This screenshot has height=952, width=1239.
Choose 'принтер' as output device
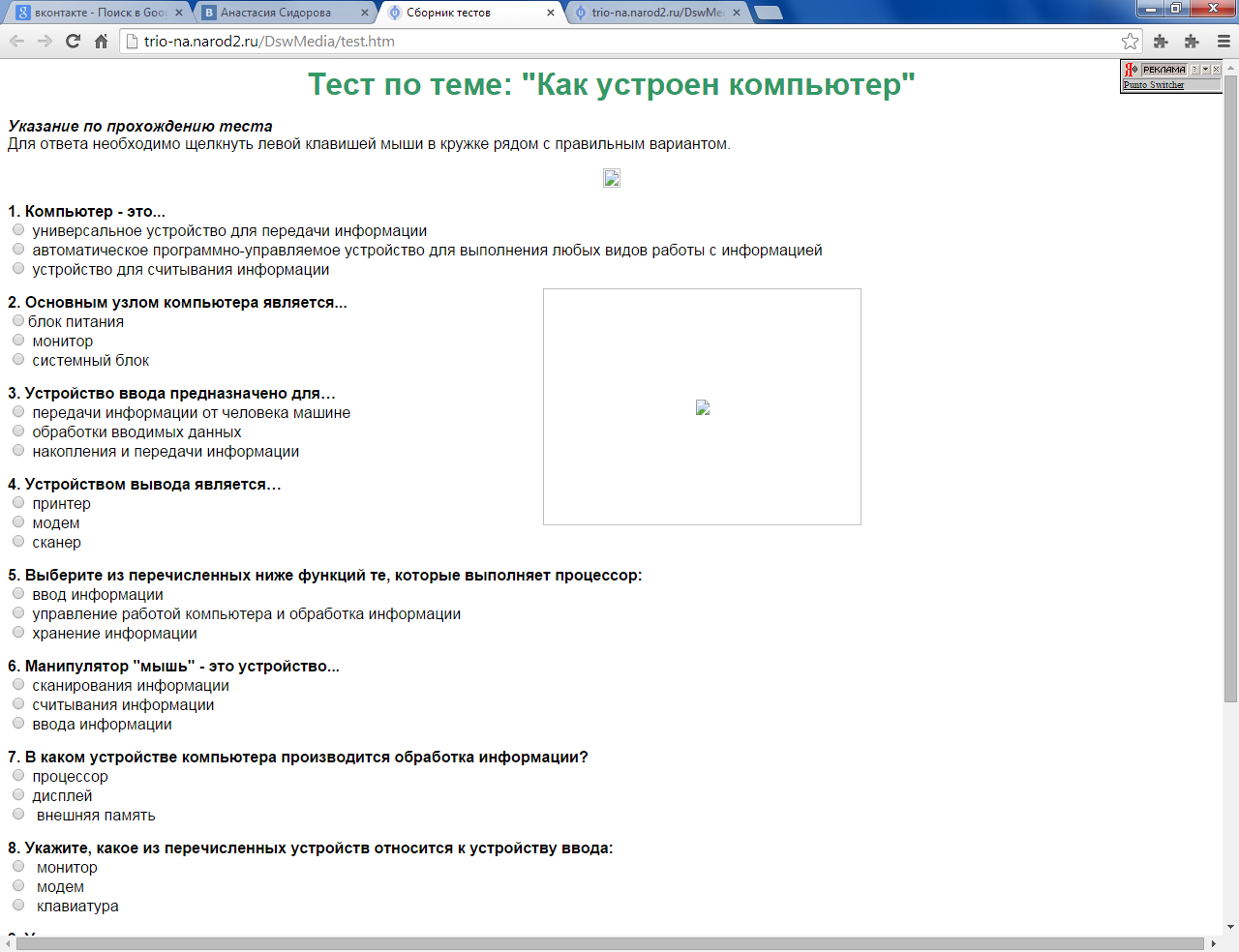[18, 502]
